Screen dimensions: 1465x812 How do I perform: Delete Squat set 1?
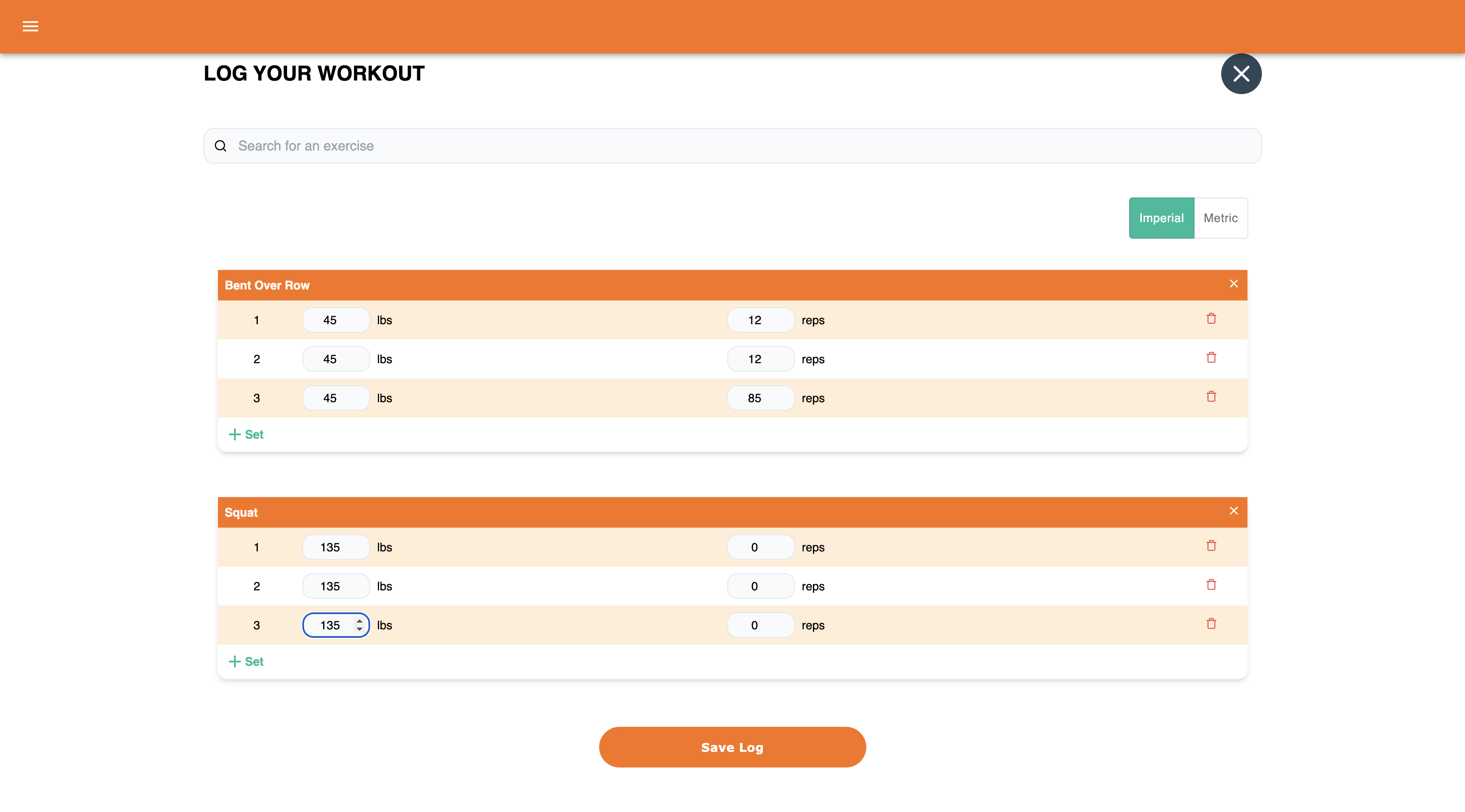point(1211,546)
